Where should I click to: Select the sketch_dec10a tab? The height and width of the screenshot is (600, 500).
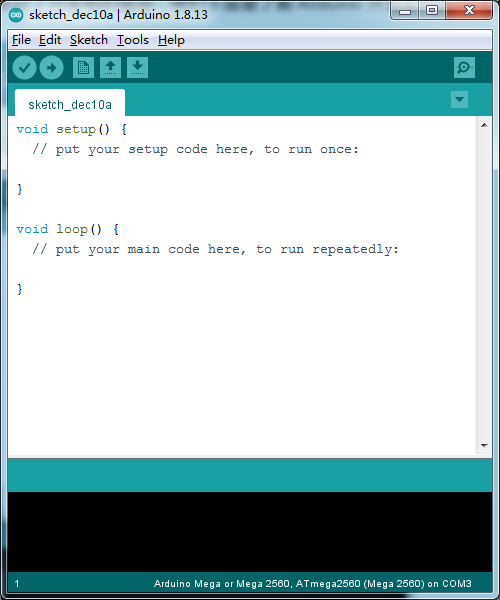(70, 103)
